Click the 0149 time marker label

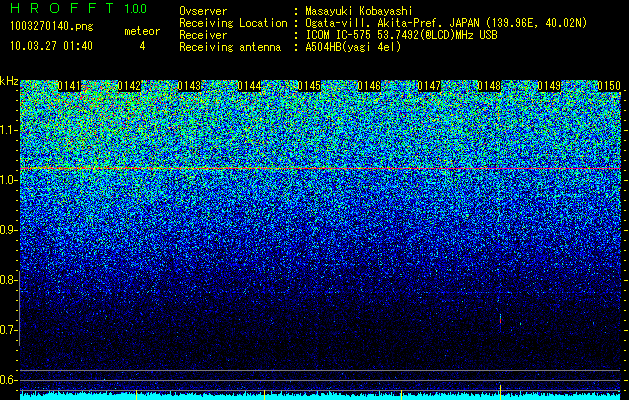[x=549, y=86]
